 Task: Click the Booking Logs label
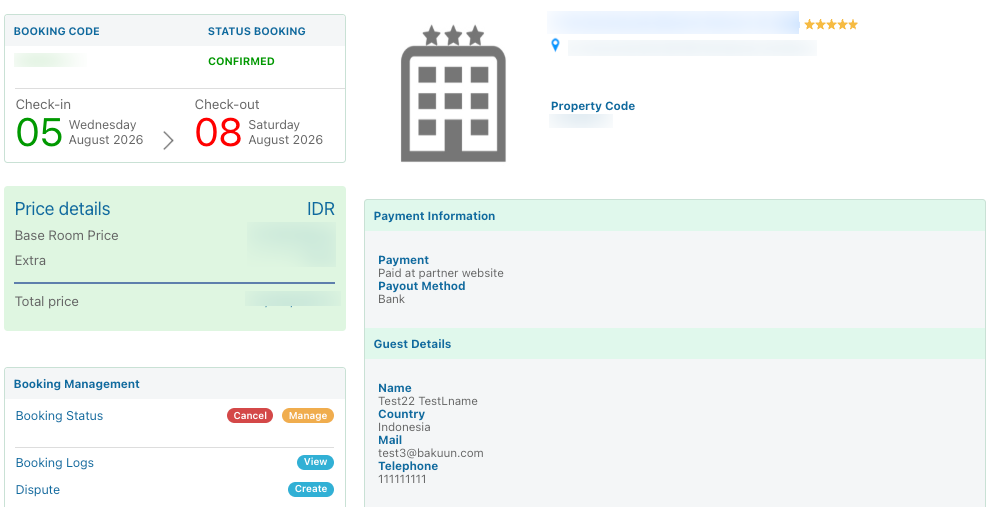(55, 463)
